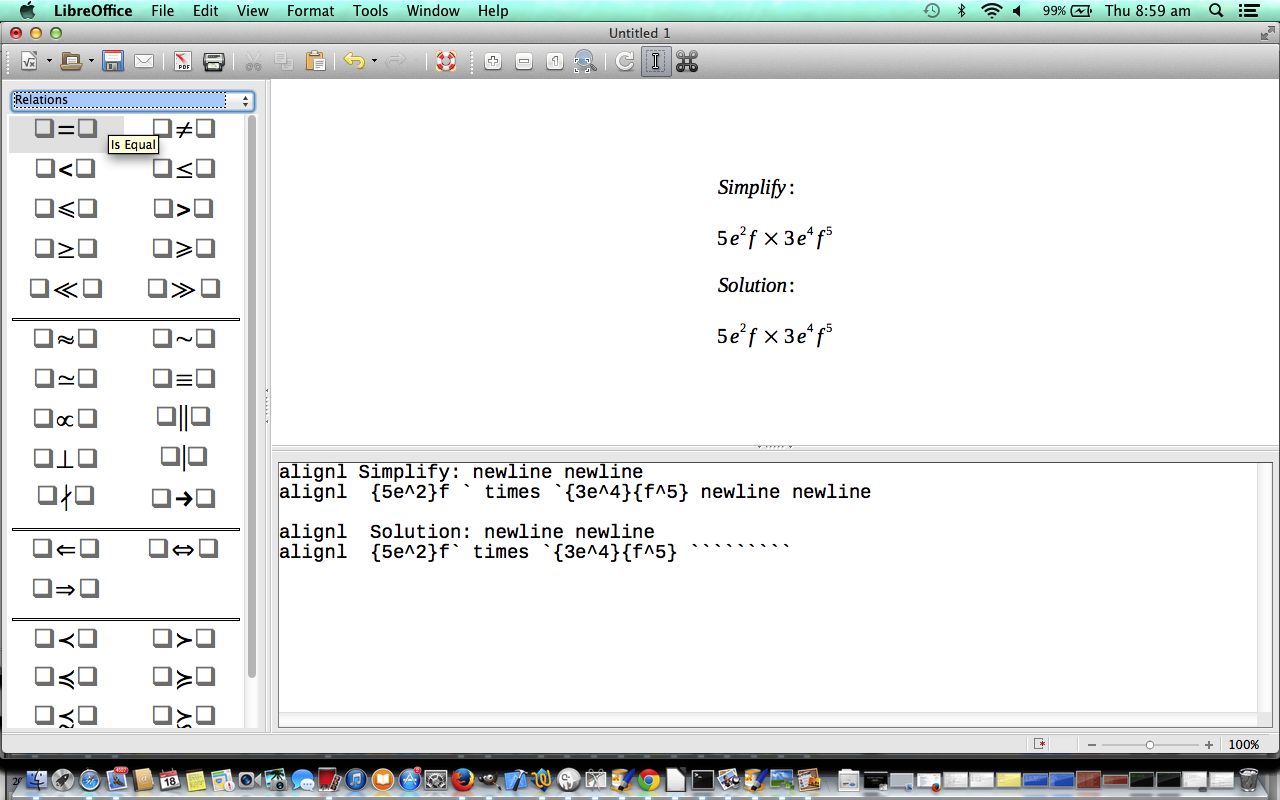Insert the Is Less Than relation

click(66, 169)
